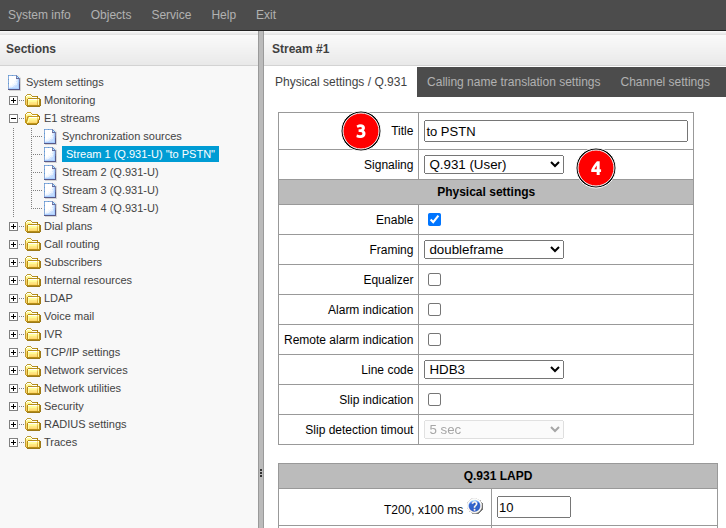726x528 pixels.
Task: Open the Signaling dropdown
Action: tap(494, 164)
